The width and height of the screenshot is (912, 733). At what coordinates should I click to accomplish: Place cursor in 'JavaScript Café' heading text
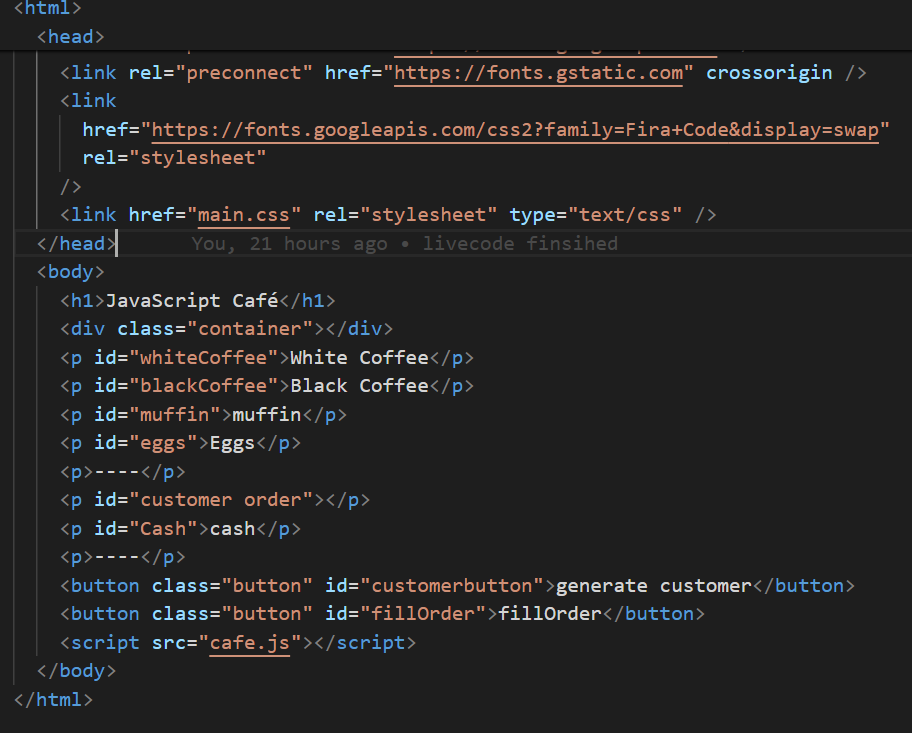191,301
